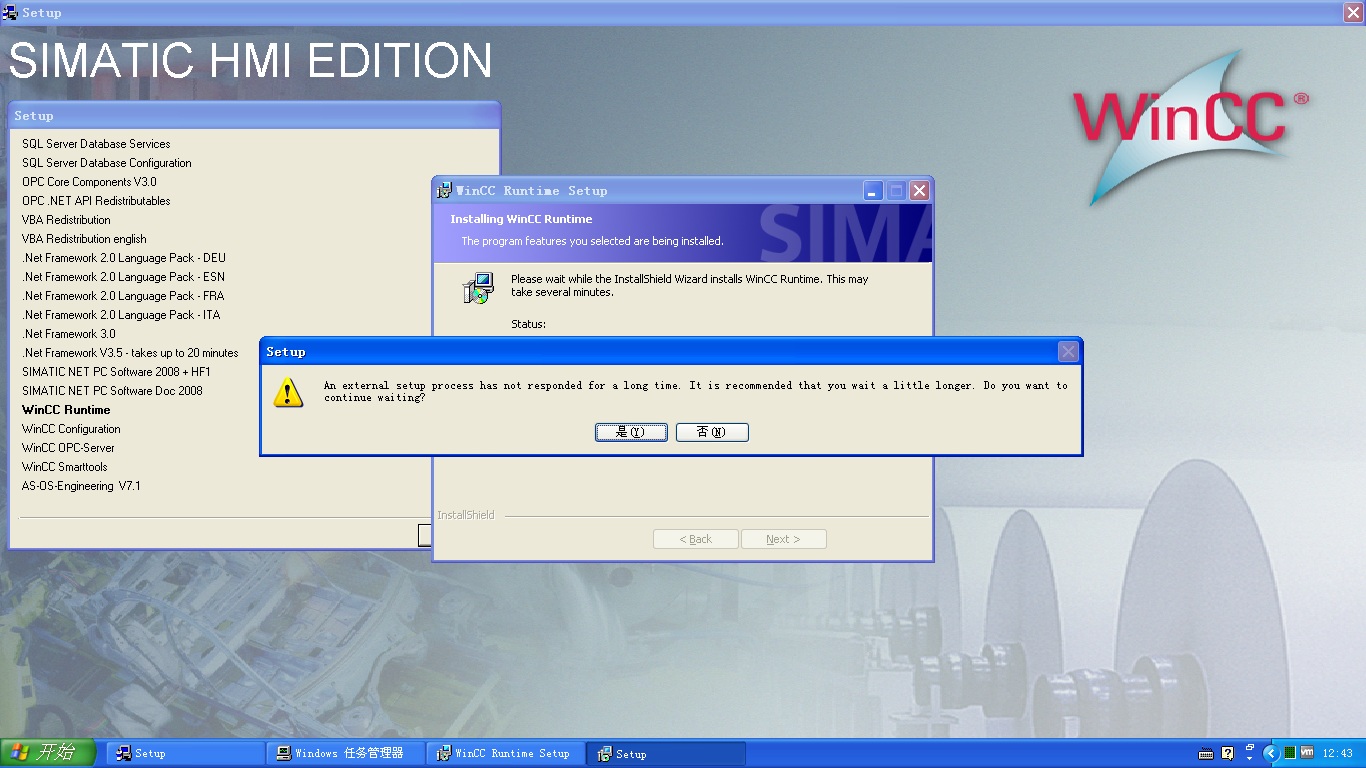Click the WinCC Runtime Setup title bar icon
1366x768 pixels.
tap(445, 190)
